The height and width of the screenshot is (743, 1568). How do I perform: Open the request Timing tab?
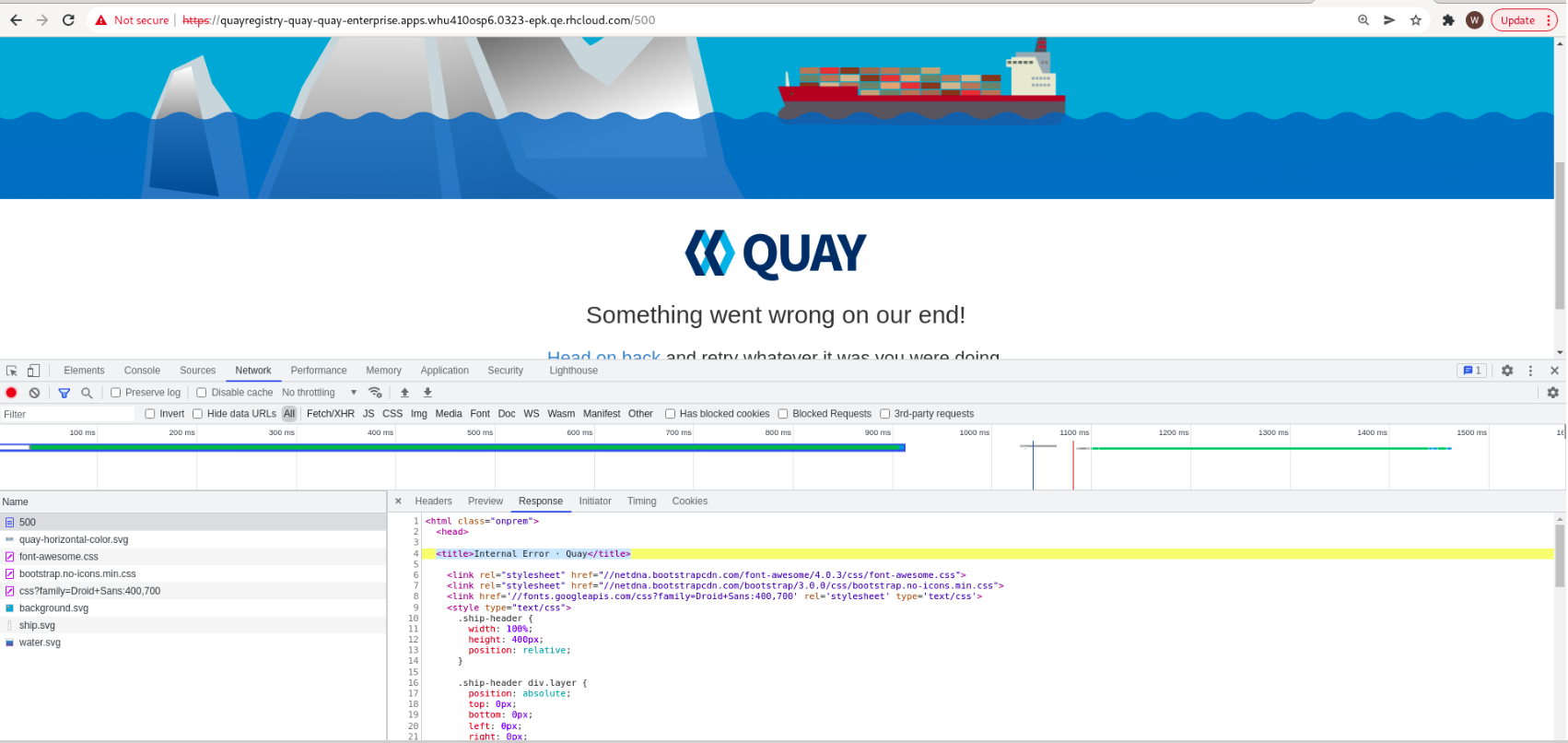point(642,501)
